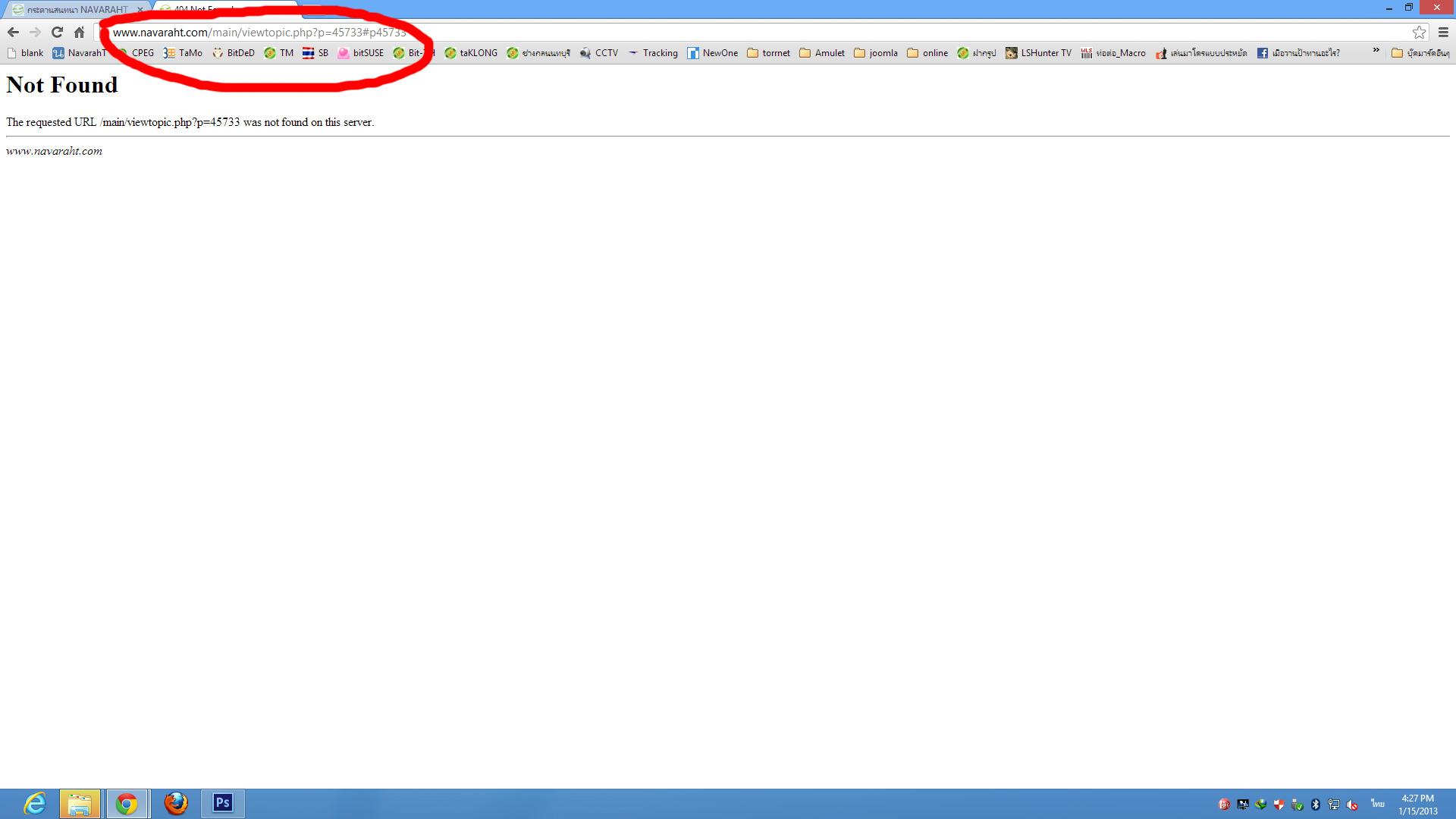Open Internet Explorer from the taskbar
Image resolution: width=1456 pixels, height=819 pixels.
(35, 803)
